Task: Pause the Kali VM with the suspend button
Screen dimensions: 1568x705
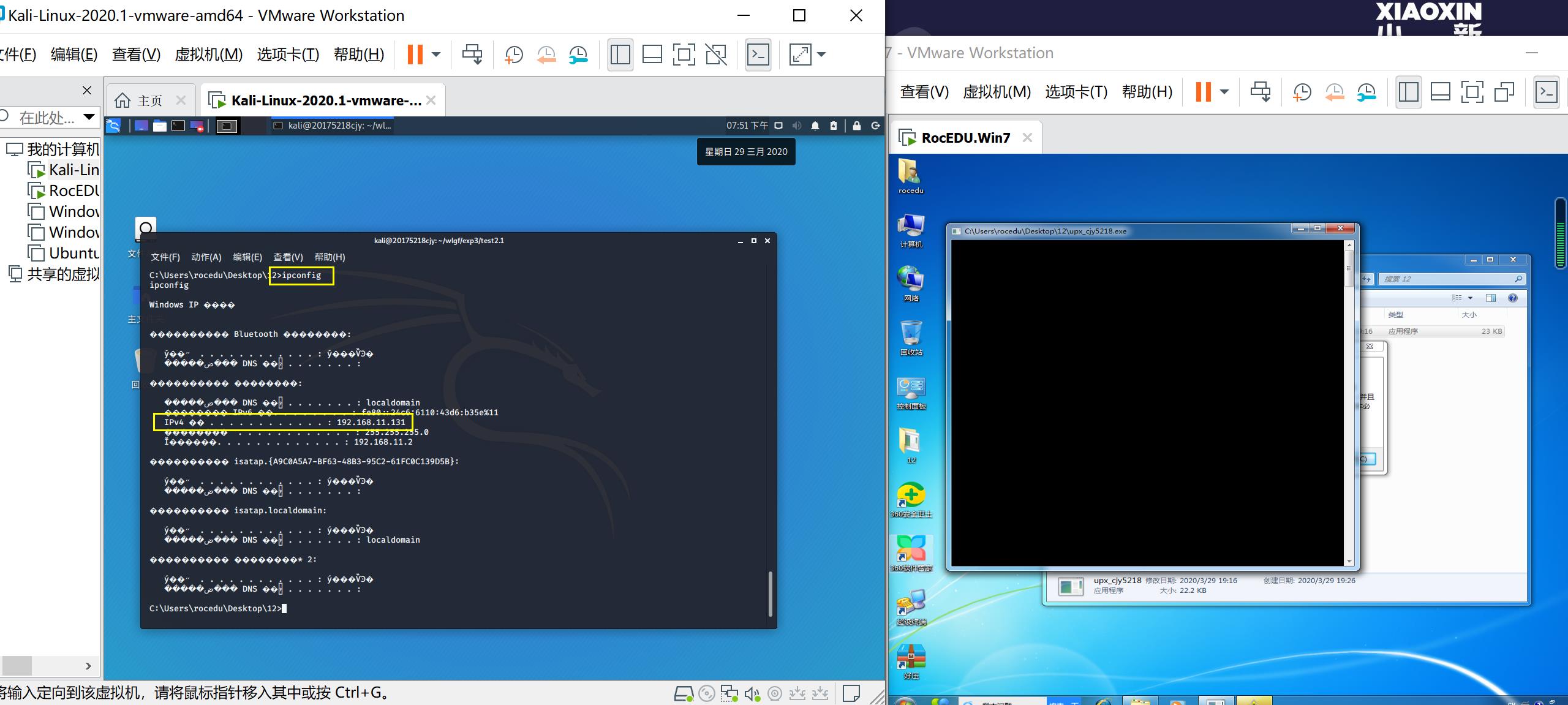Action: coord(415,55)
